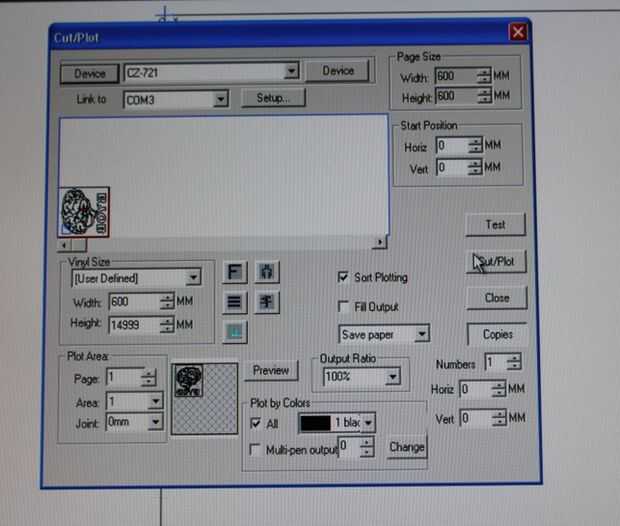Click the horizontal lines alignment icon
The height and width of the screenshot is (526, 620).
(234, 302)
